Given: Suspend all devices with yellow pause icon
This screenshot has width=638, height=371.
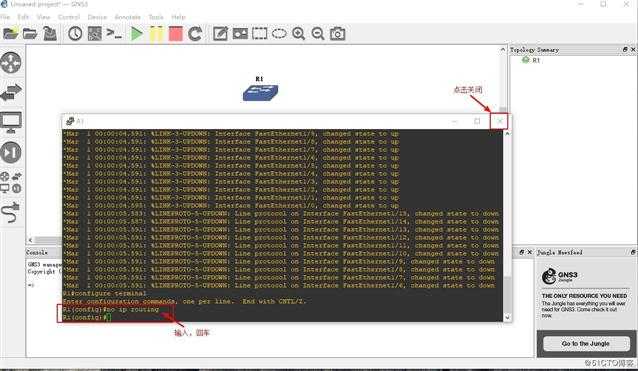Looking at the screenshot, I should point(156,33).
